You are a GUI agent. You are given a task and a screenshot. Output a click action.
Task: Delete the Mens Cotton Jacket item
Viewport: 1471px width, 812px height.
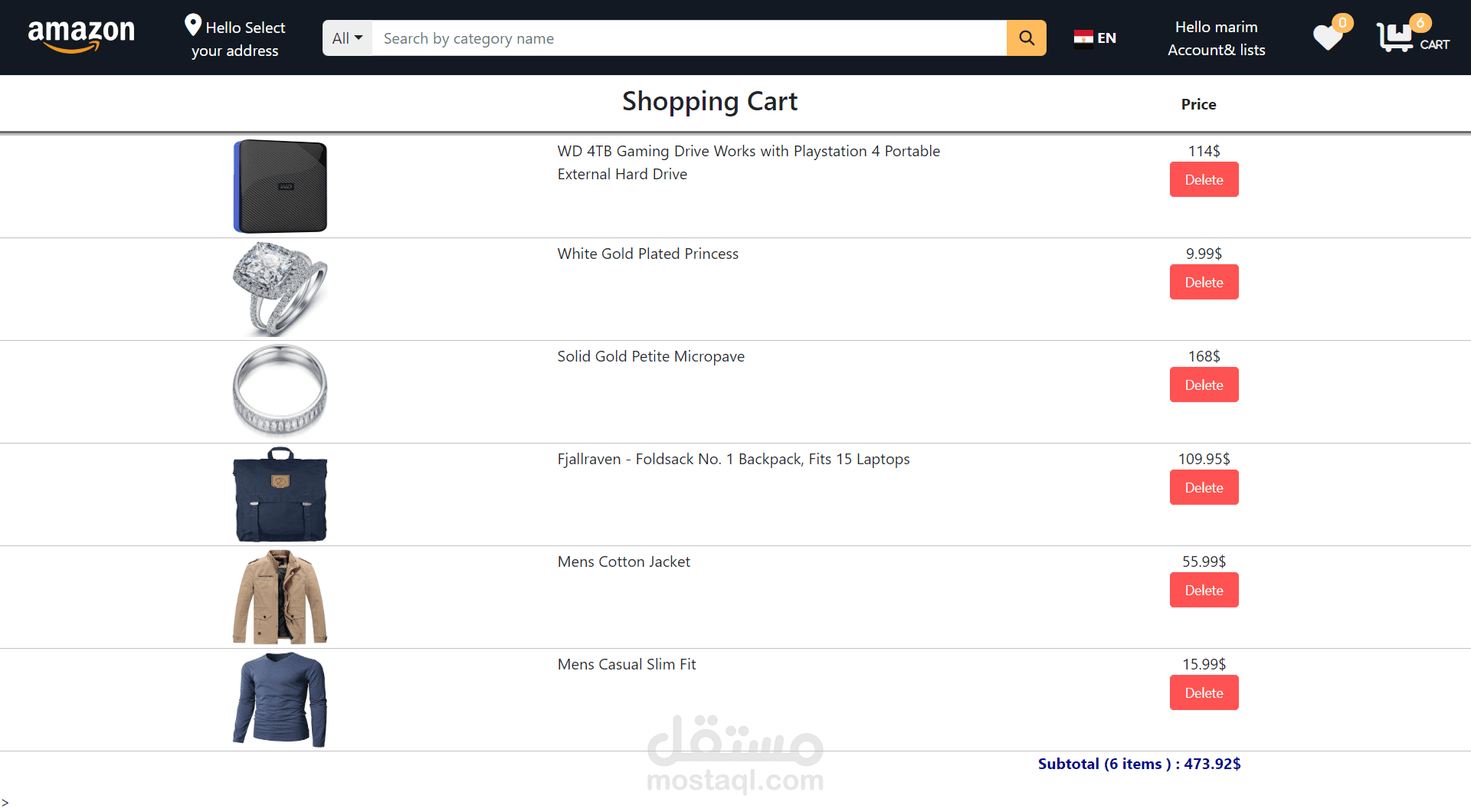point(1204,591)
